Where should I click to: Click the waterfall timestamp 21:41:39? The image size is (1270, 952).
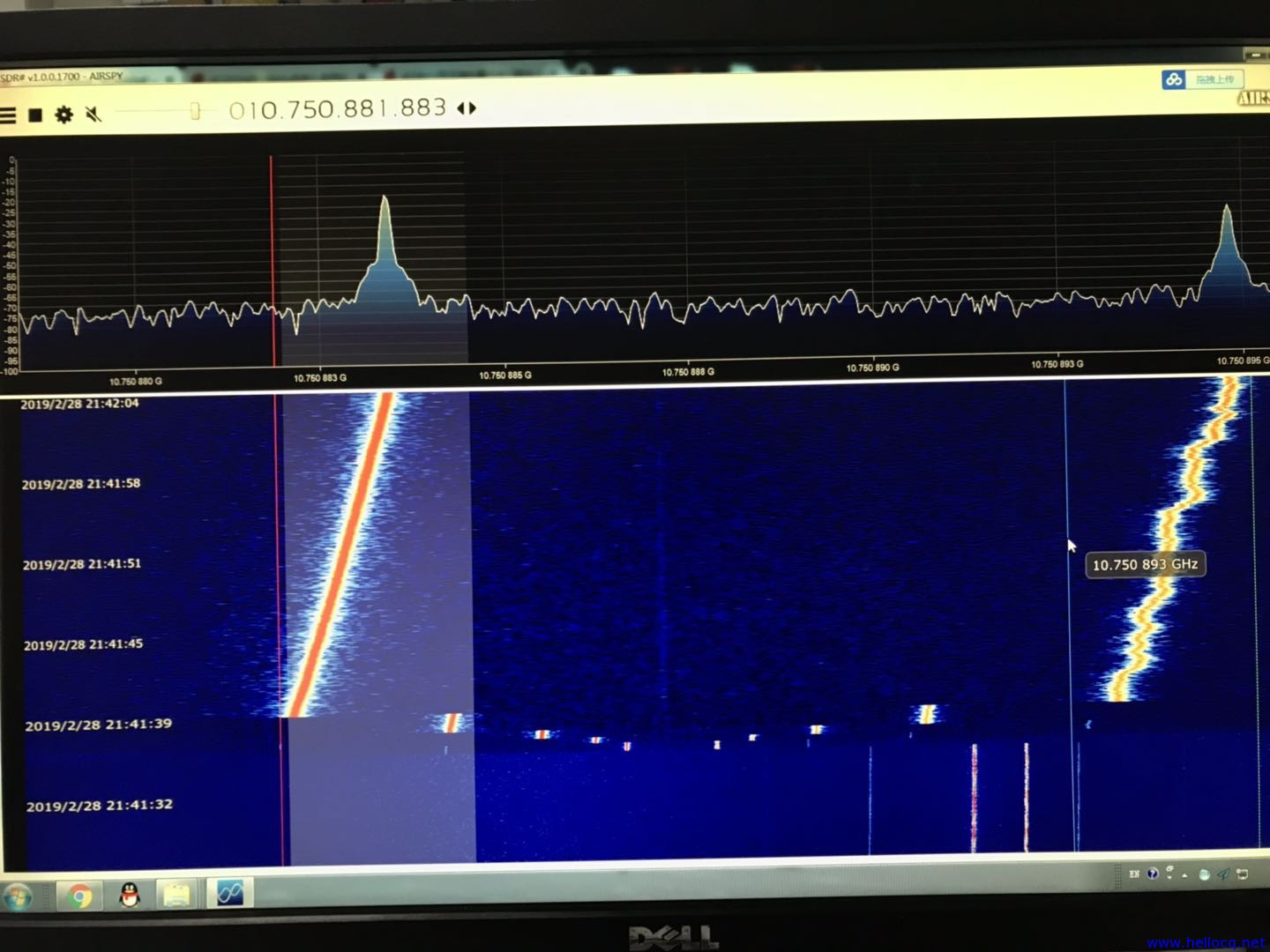pyautogui.click(x=98, y=725)
